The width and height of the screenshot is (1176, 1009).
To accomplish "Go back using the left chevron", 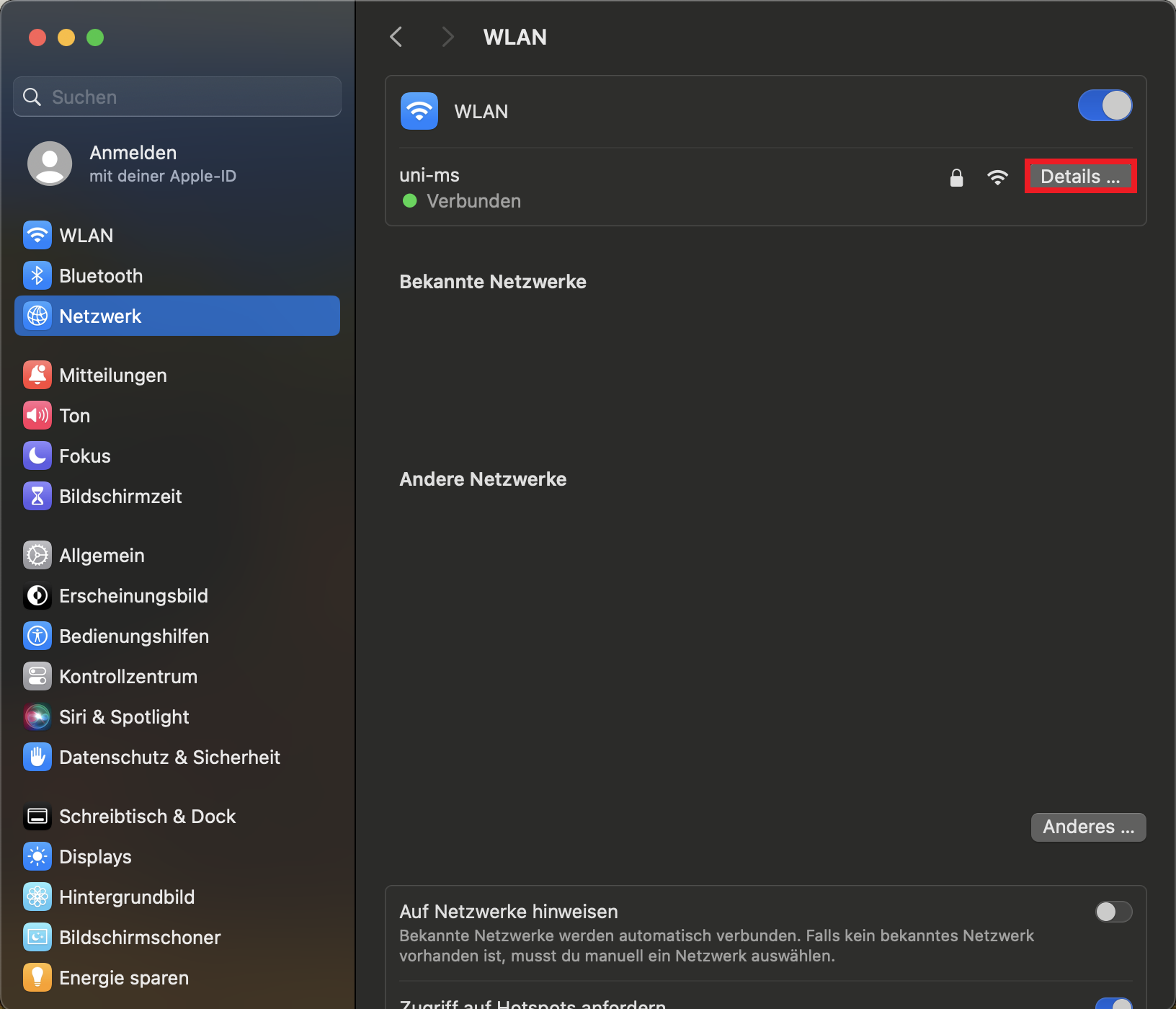I will coord(396,37).
